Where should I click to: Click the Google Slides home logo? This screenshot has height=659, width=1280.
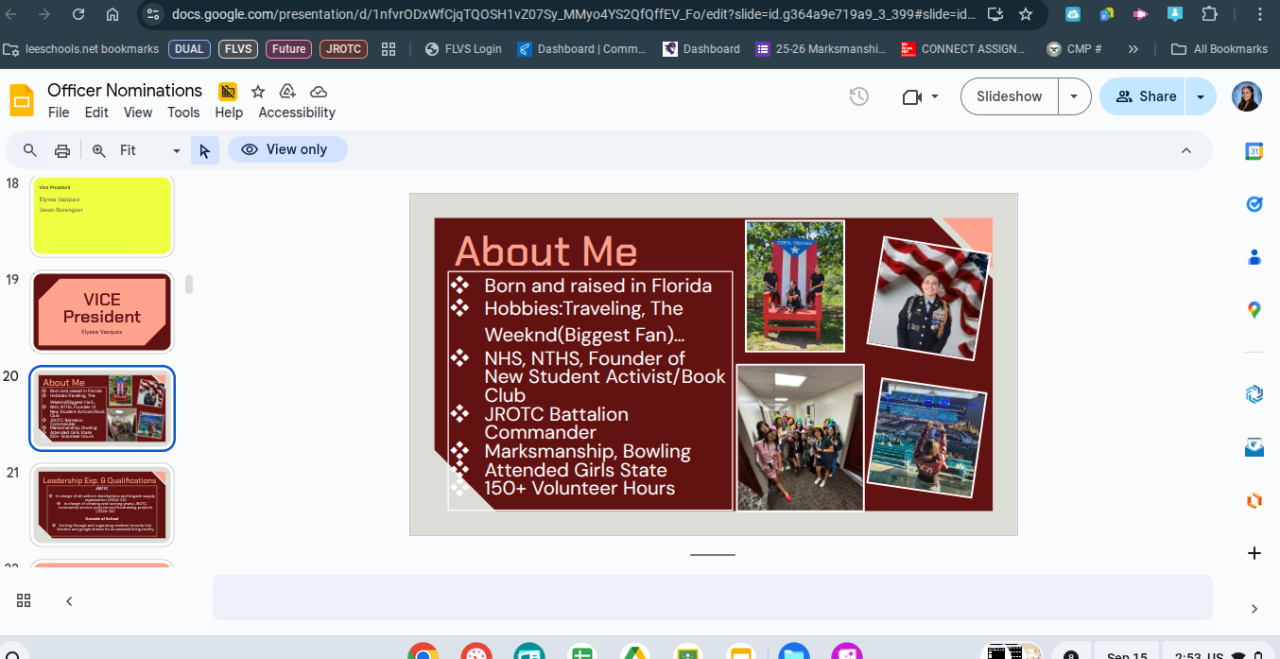[22, 100]
